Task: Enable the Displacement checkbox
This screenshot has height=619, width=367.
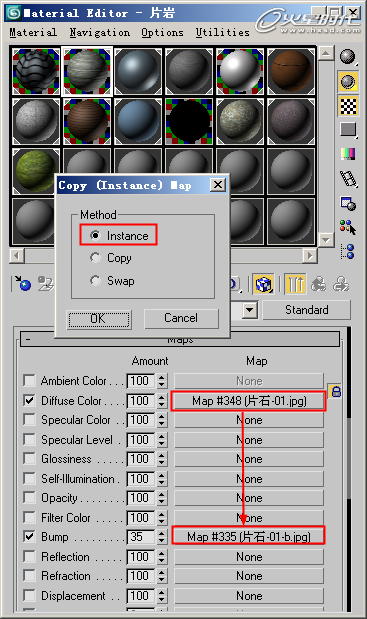Action: click(x=29, y=595)
